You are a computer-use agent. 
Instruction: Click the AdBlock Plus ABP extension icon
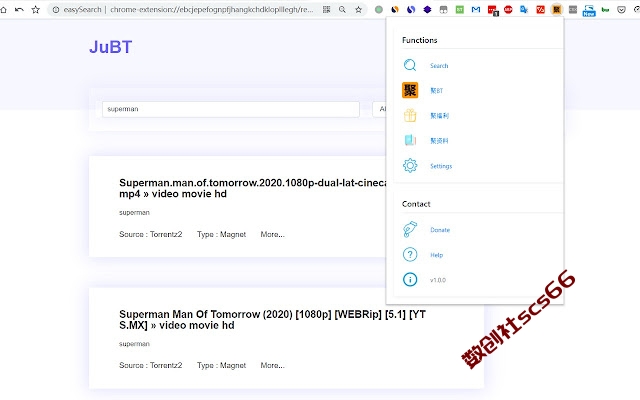(508, 9)
